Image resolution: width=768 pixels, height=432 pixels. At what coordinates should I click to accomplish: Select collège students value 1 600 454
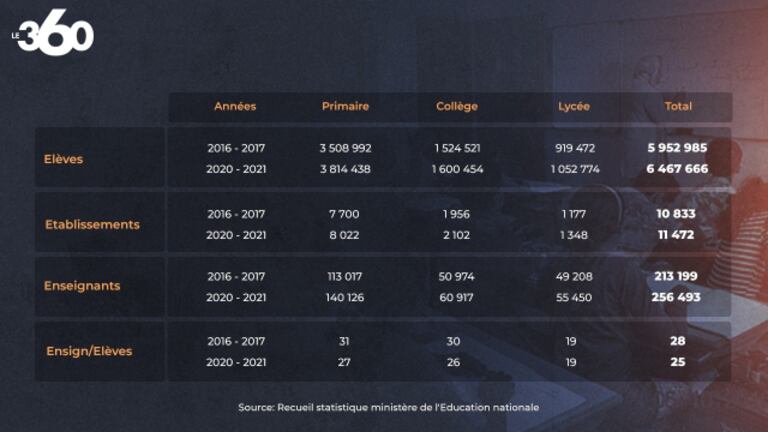[457, 169]
